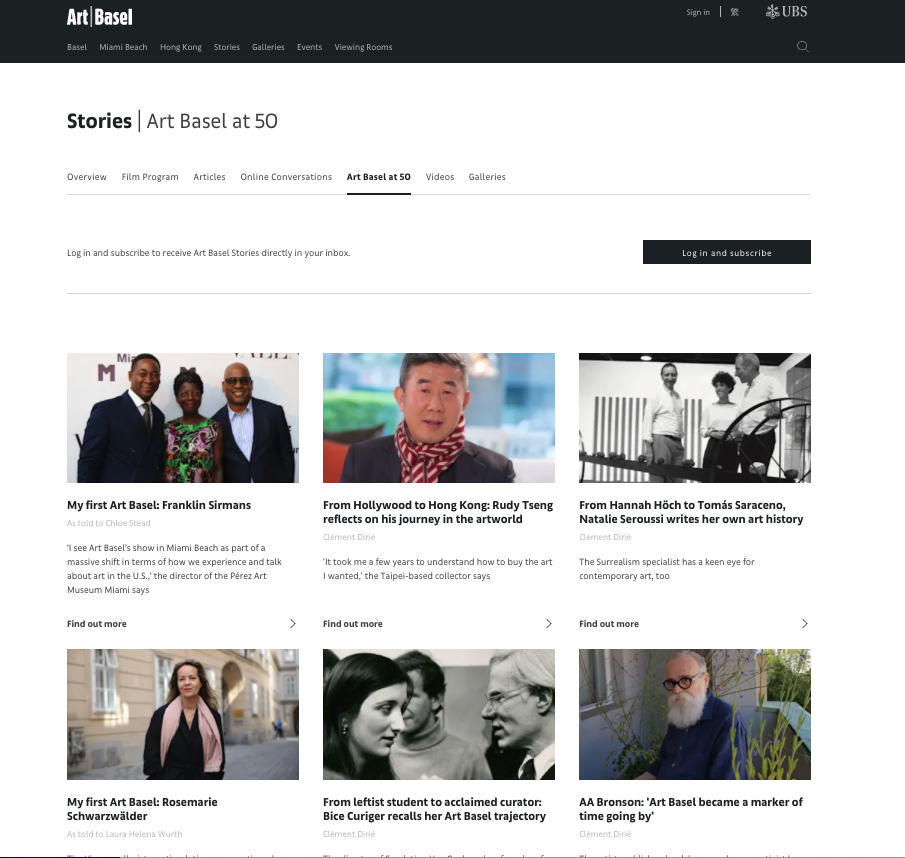Open Miami Beach in the top navigation
The width and height of the screenshot is (905, 858).
124,47
